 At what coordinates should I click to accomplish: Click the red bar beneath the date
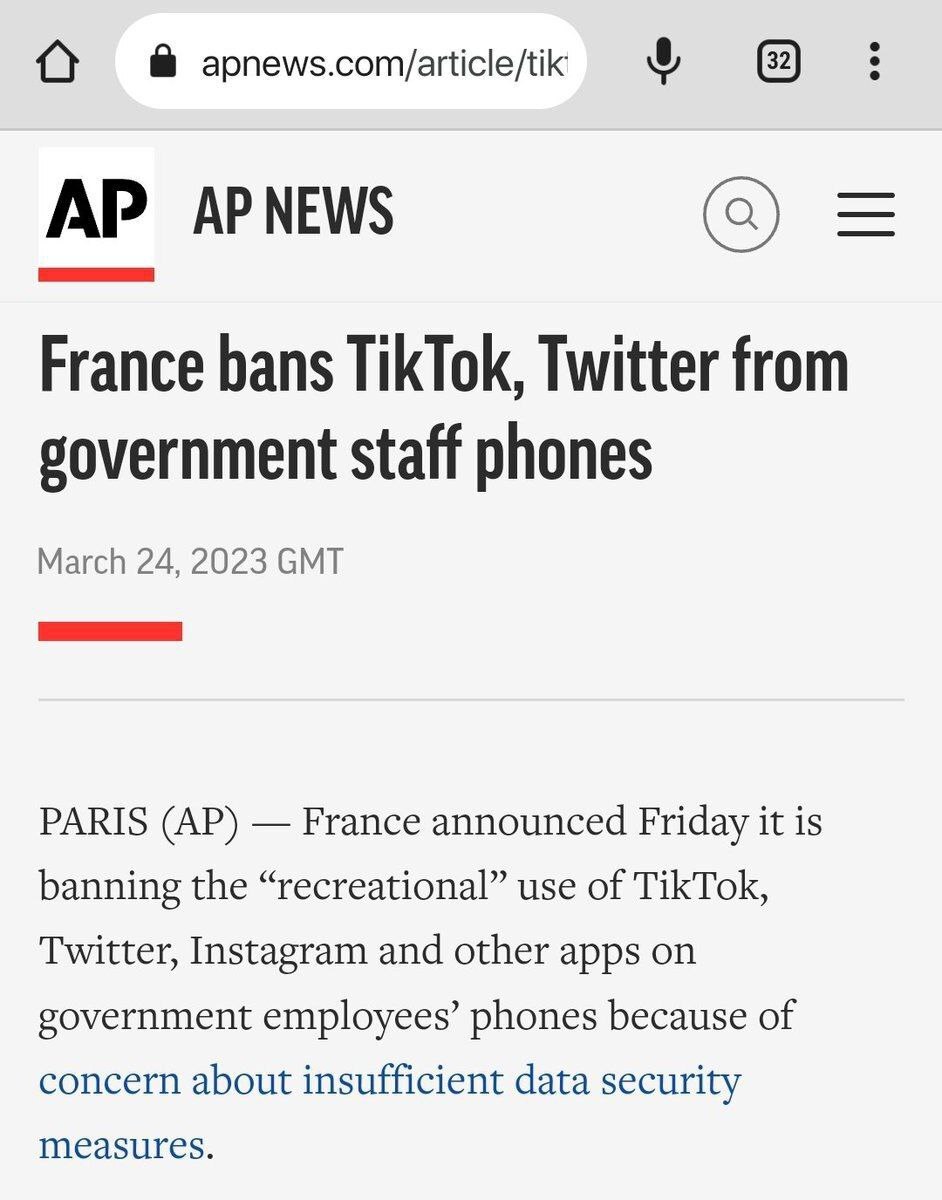click(x=110, y=631)
